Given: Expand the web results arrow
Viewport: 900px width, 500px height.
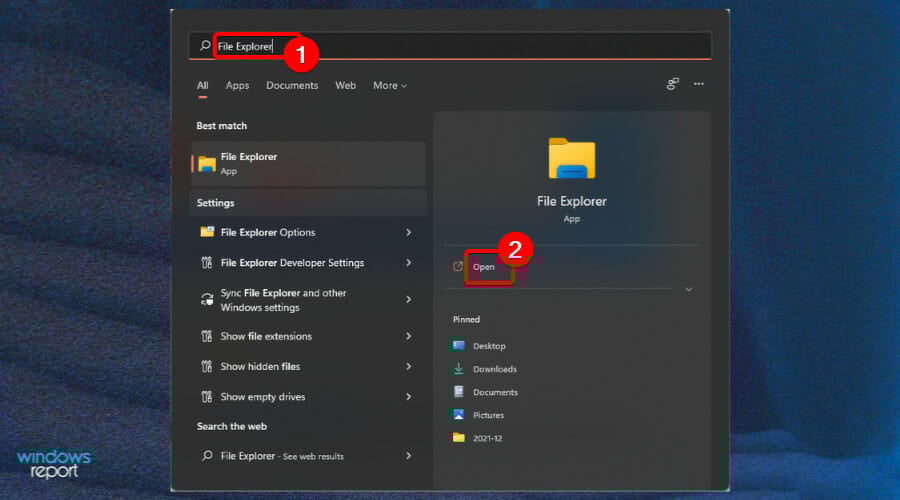Looking at the screenshot, I should point(409,456).
